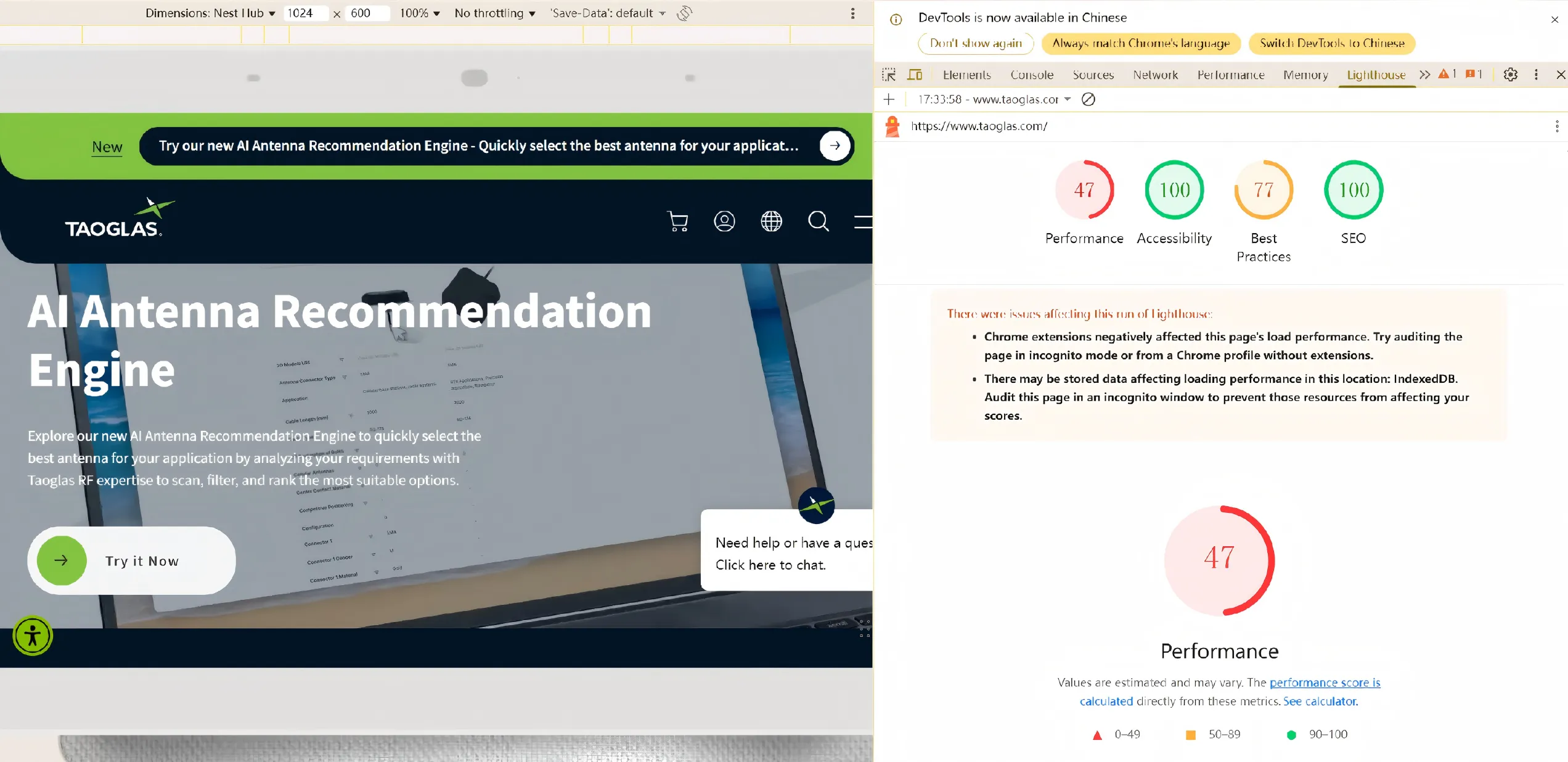The height and width of the screenshot is (762, 1568).
Task: Open DevTools customize menu (three dots)
Action: point(1536,75)
